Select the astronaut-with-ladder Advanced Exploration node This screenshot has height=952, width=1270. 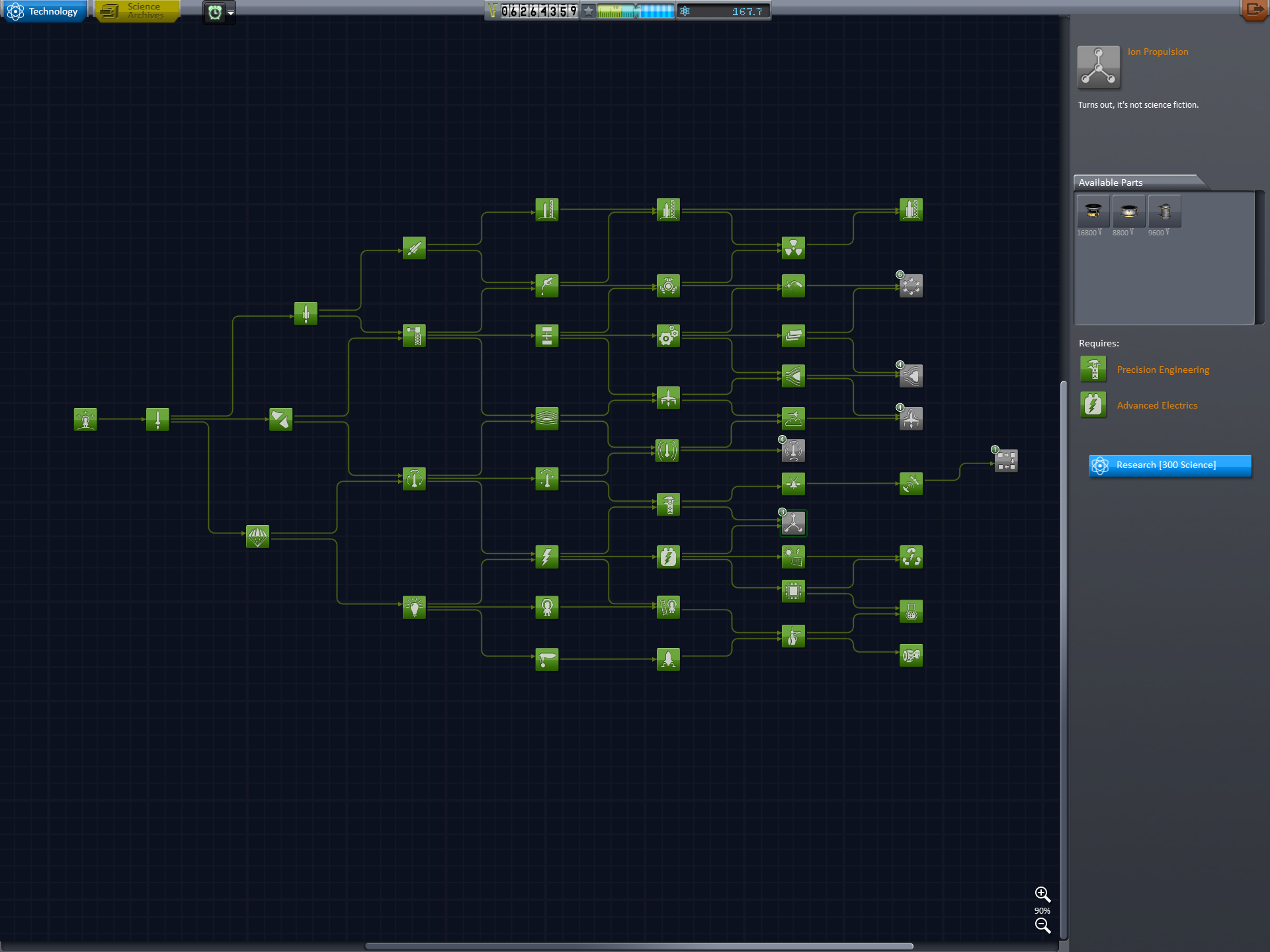coord(668,607)
